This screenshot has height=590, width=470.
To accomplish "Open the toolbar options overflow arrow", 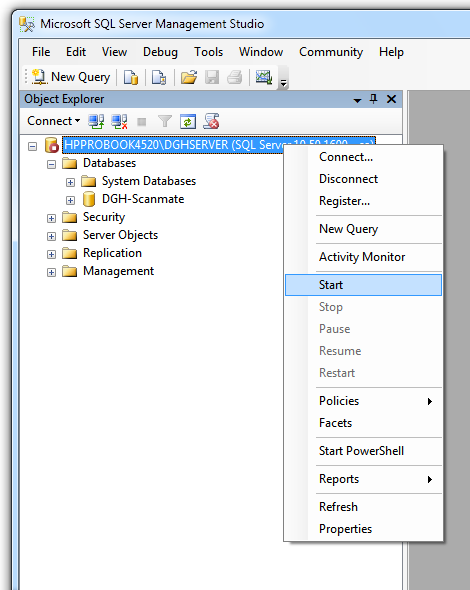I will coord(283,83).
